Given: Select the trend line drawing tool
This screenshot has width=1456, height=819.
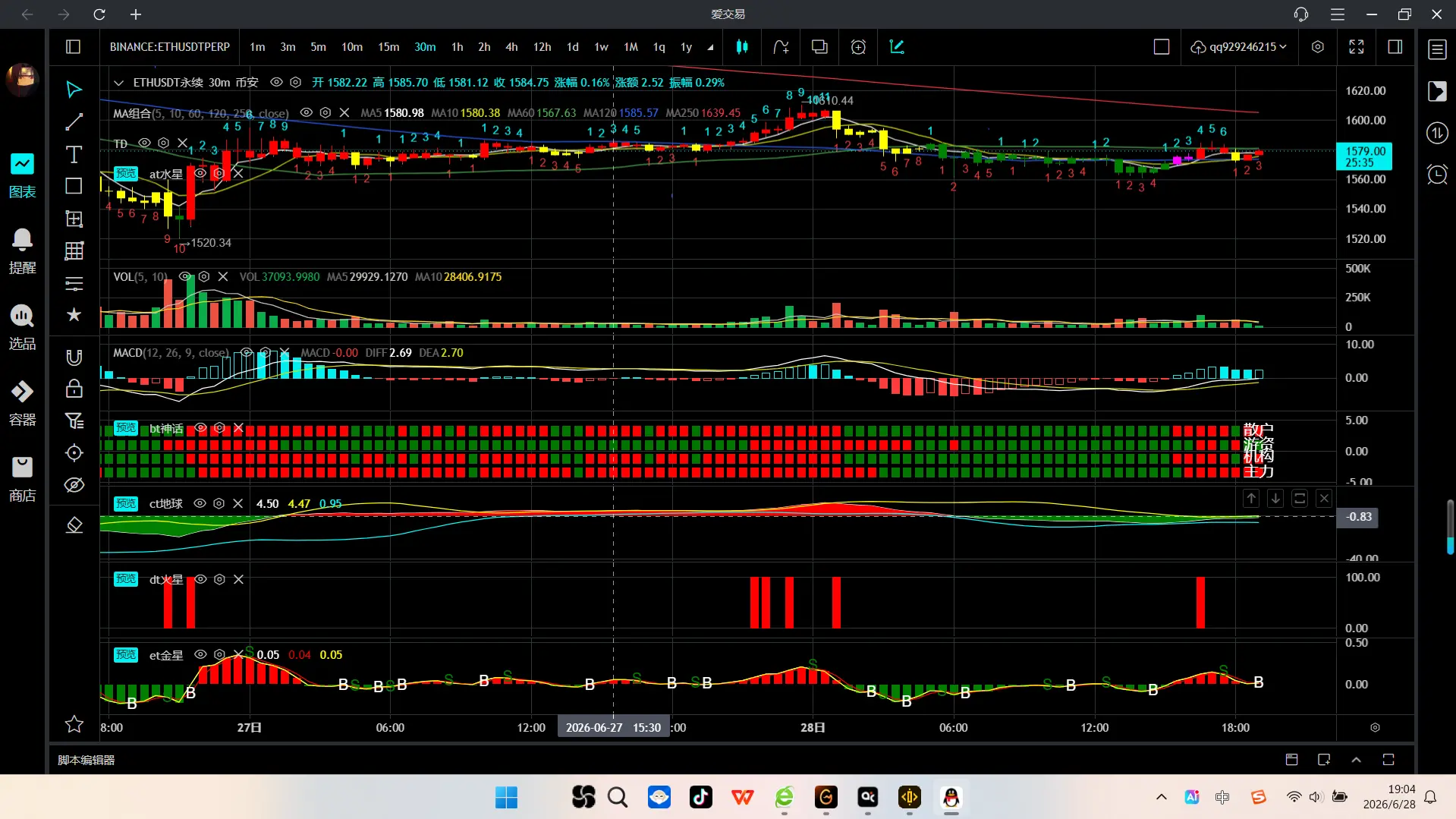Looking at the screenshot, I should pos(74,122).
